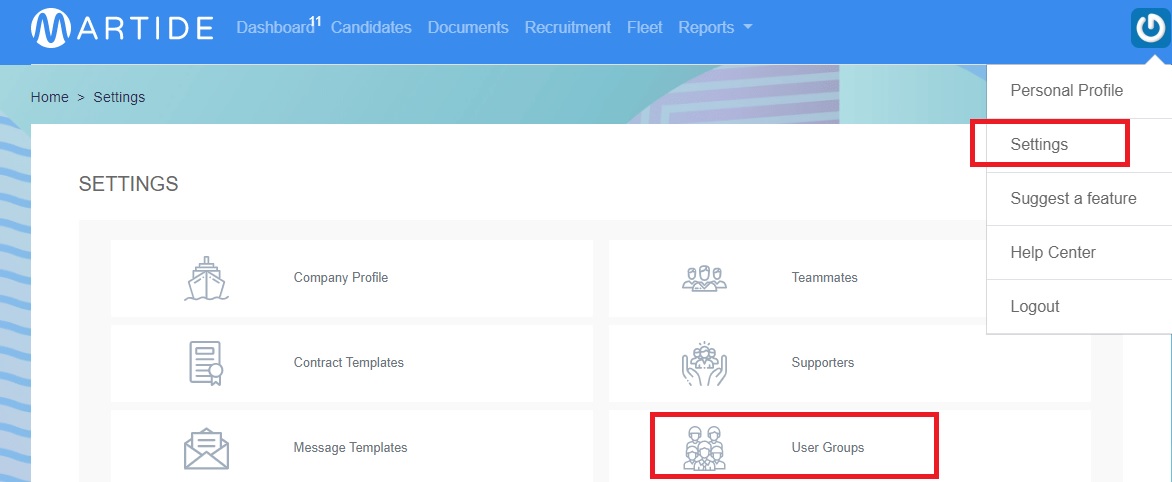Viewport: 1172px width, 482px height.
Task: Expand the Reports dropdown menu
Action: pos(715,28)
